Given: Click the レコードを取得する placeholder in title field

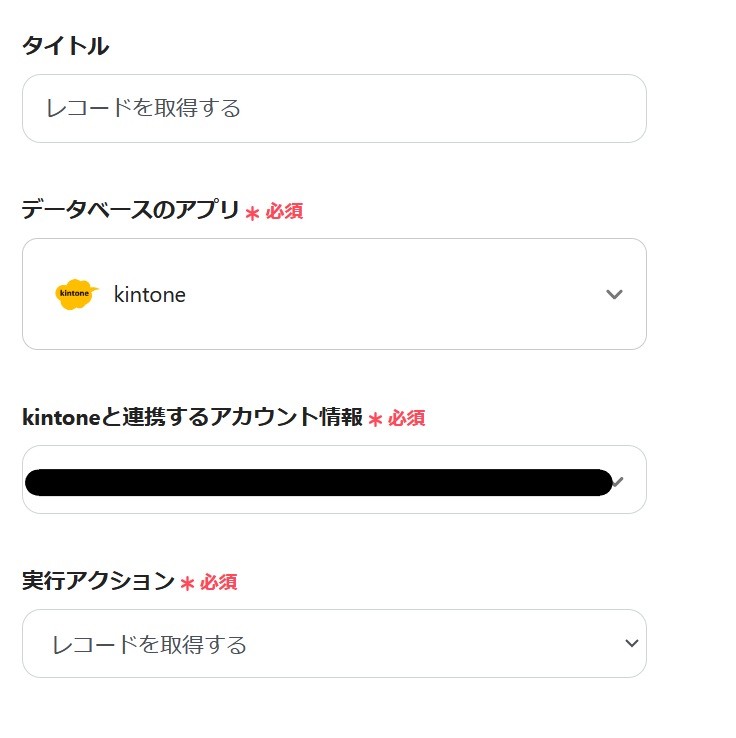Looking at the screenshot, I should coord(143,108).
